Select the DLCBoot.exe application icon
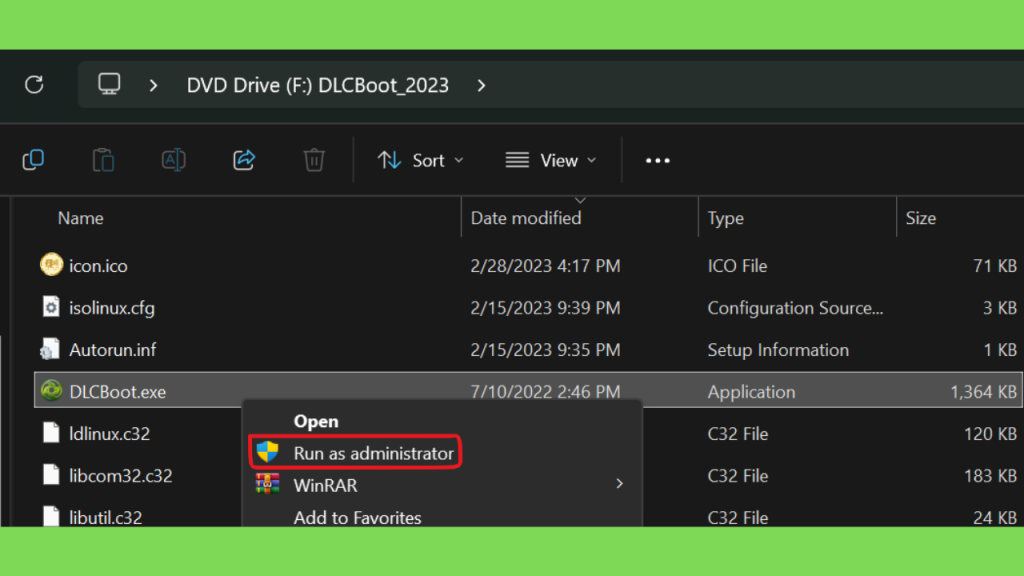Image resolution: width=1024 pixels, height=576 pixels. tap(51, 391)
